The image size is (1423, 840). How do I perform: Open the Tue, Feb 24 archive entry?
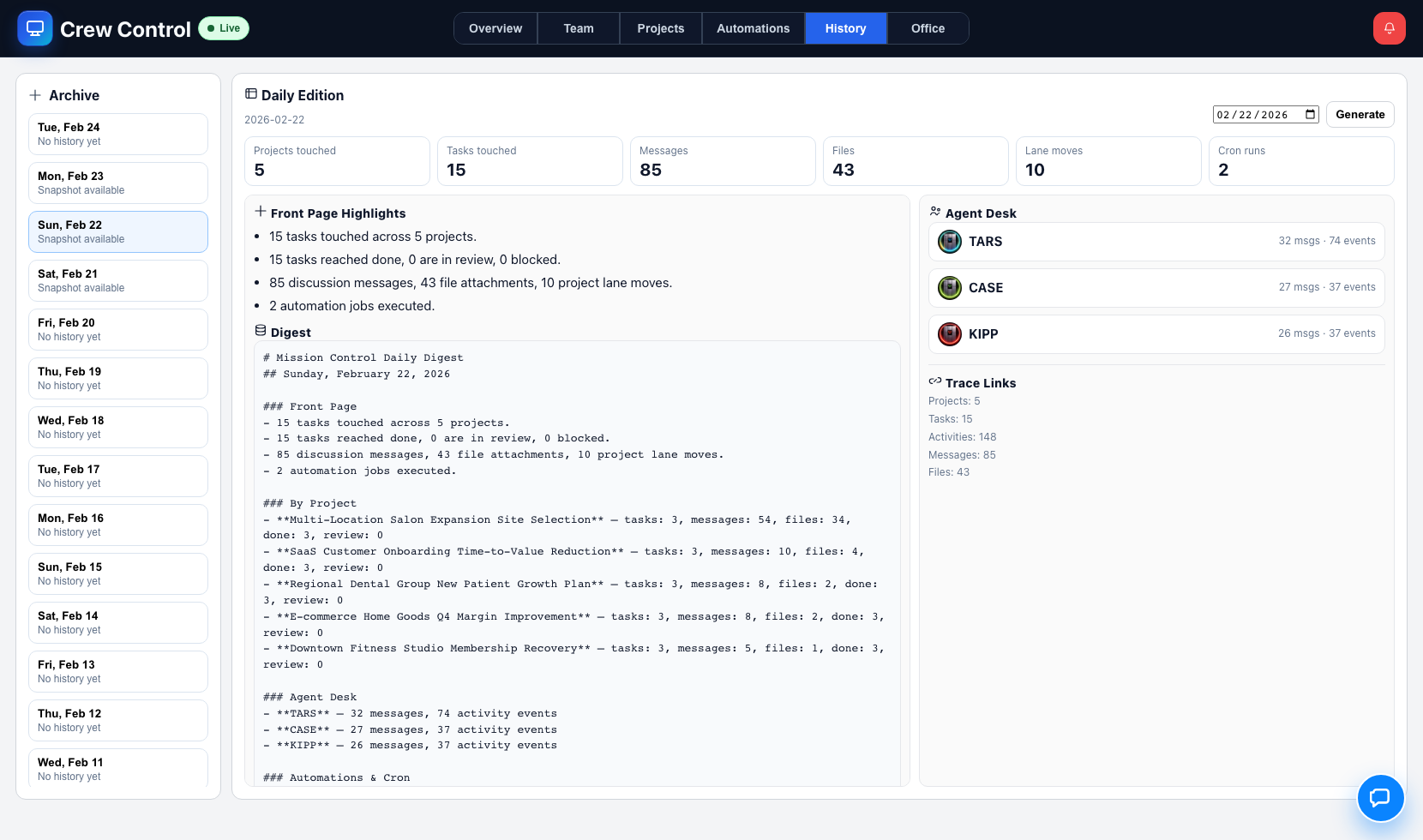118,134
